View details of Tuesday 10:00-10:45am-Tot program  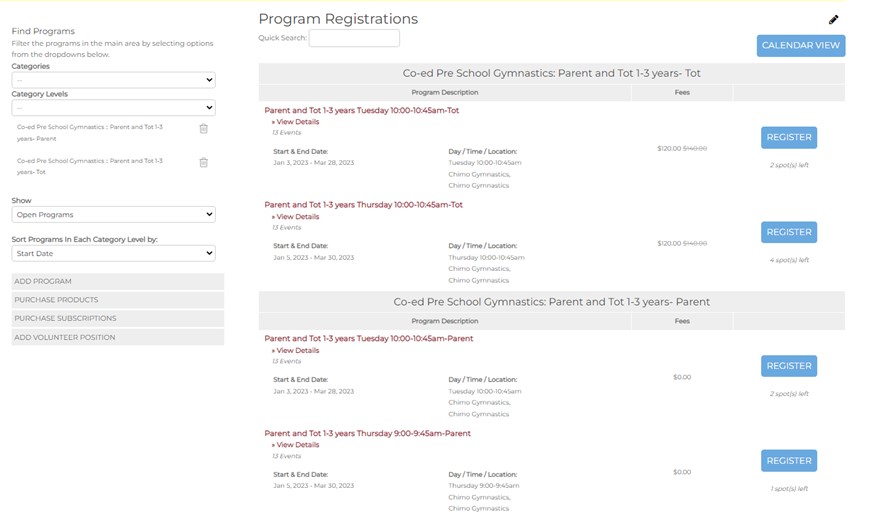[296, 122]
